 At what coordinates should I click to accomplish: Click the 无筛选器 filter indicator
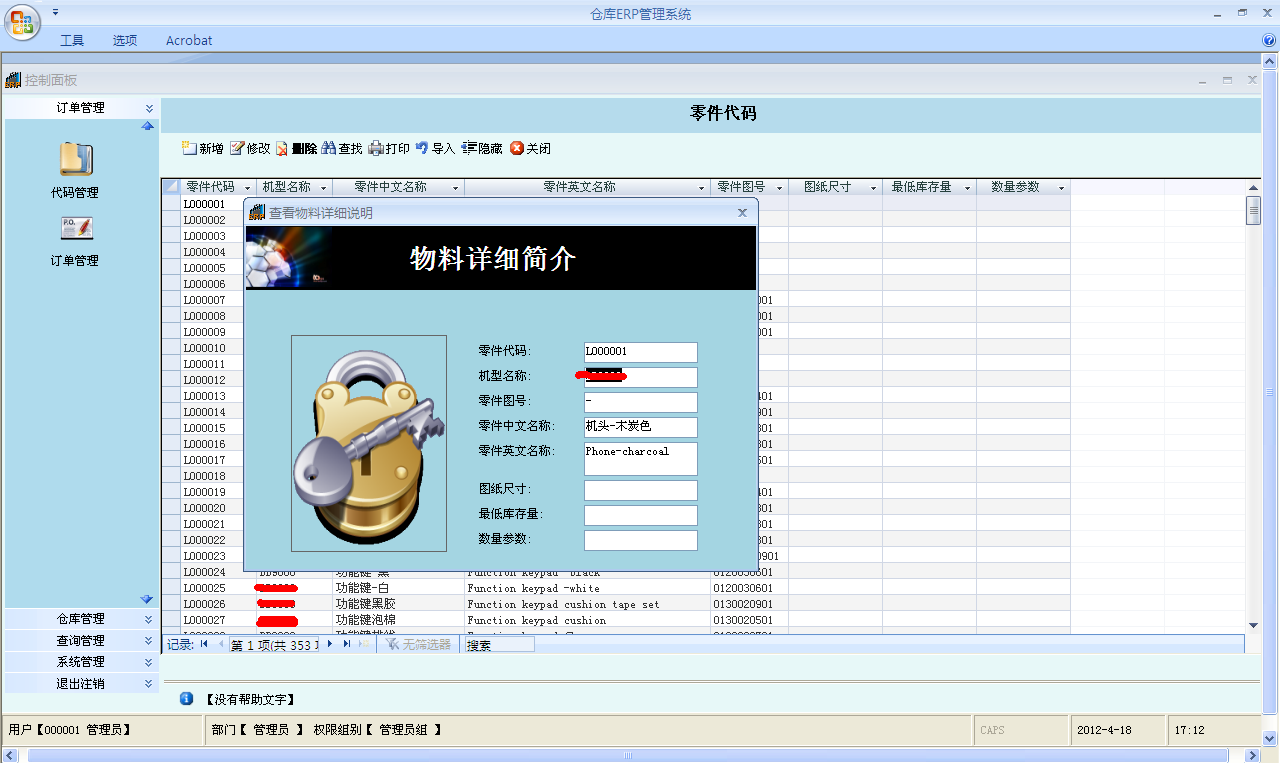point(418,645)
